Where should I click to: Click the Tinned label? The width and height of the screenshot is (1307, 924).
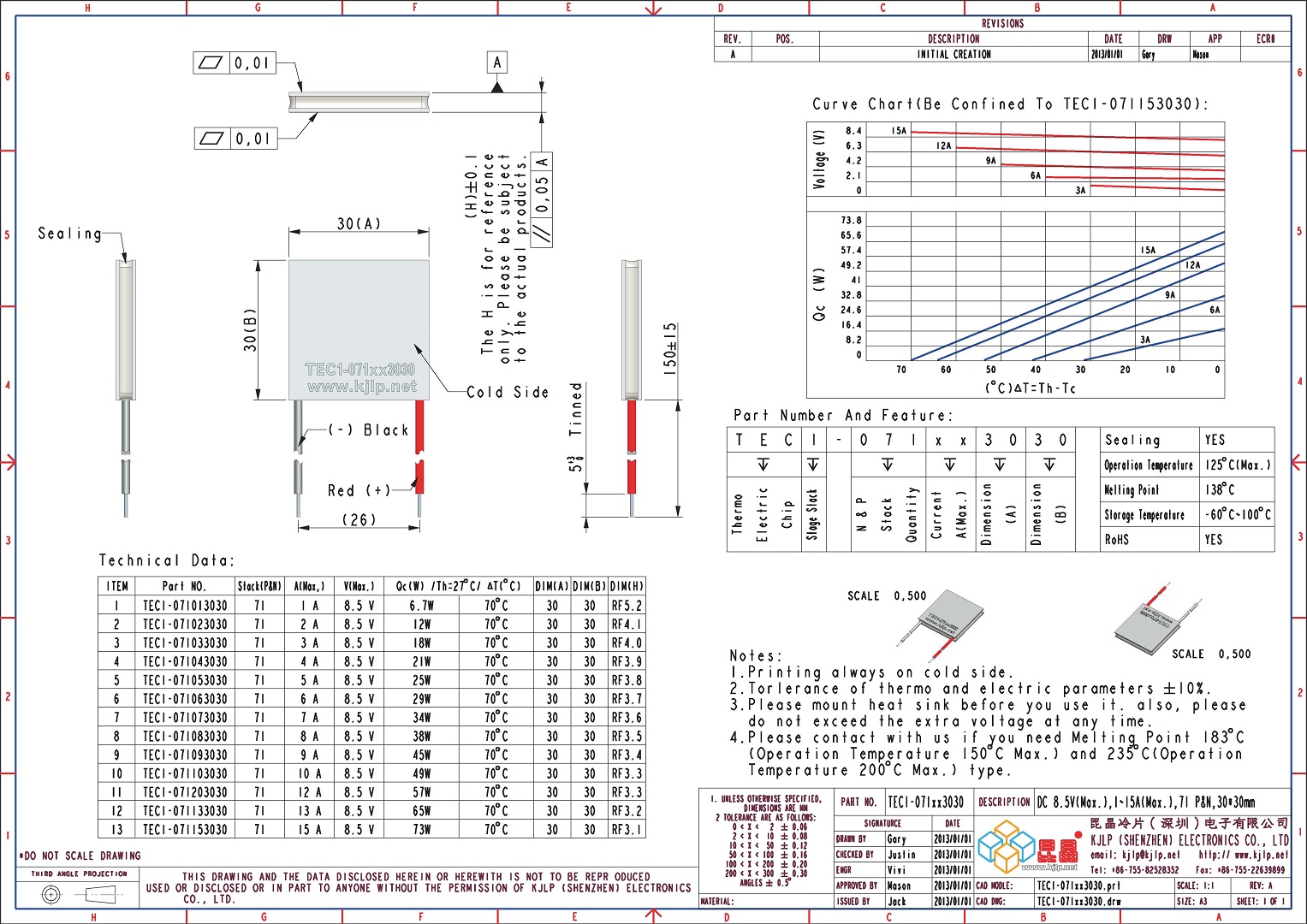576,410
